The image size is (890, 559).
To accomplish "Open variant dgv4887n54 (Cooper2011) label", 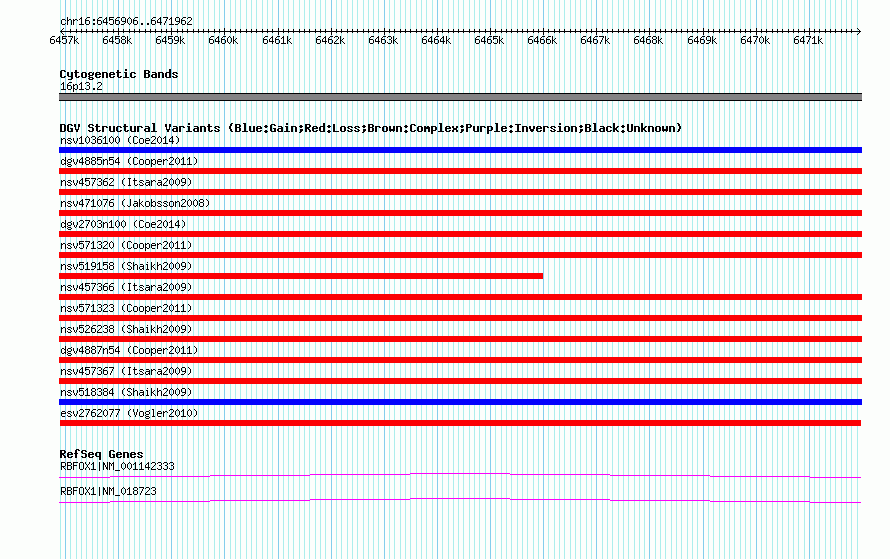I will pyautogui.click(x=129, y=350).
